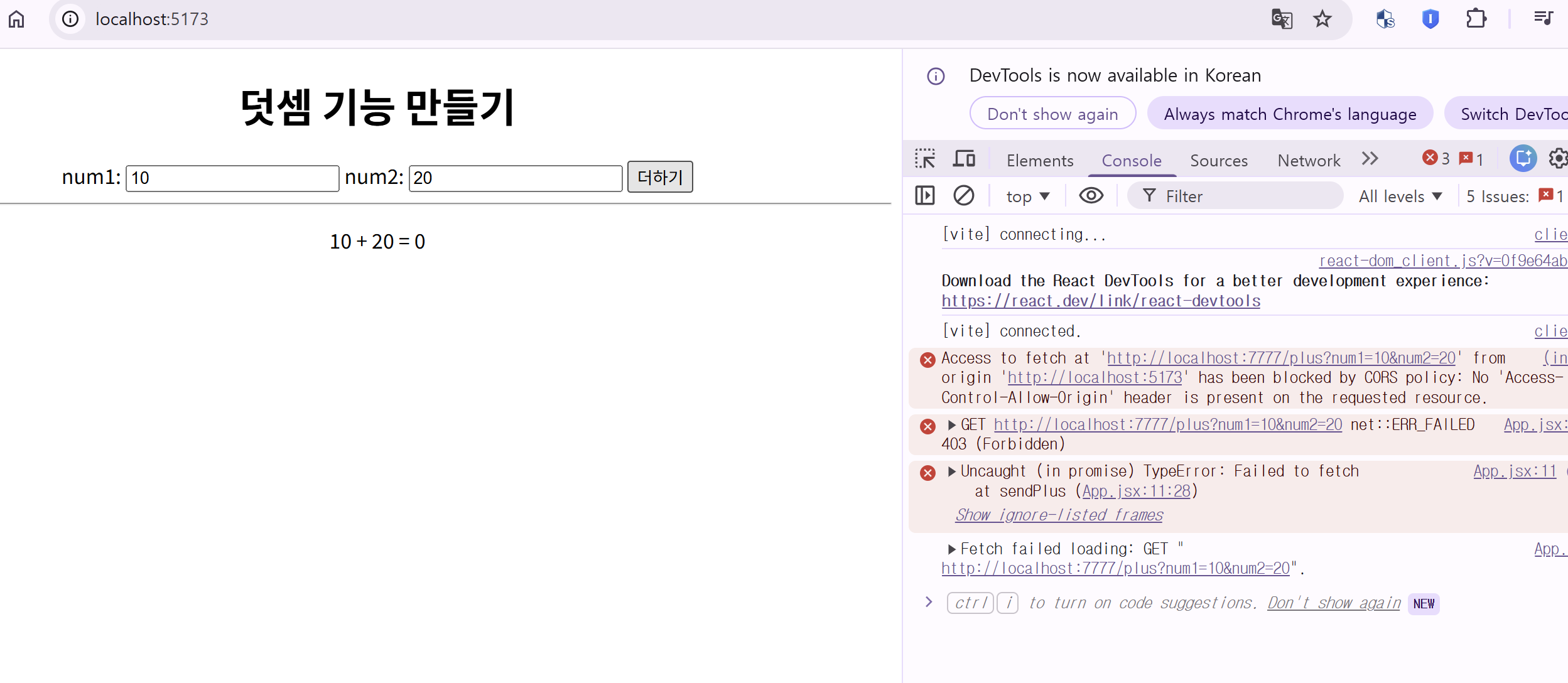1568x683 pixels.
Task: Click the Bitwarden shield extension icon
Action: pyautogui.click(x=1430, y=19)
